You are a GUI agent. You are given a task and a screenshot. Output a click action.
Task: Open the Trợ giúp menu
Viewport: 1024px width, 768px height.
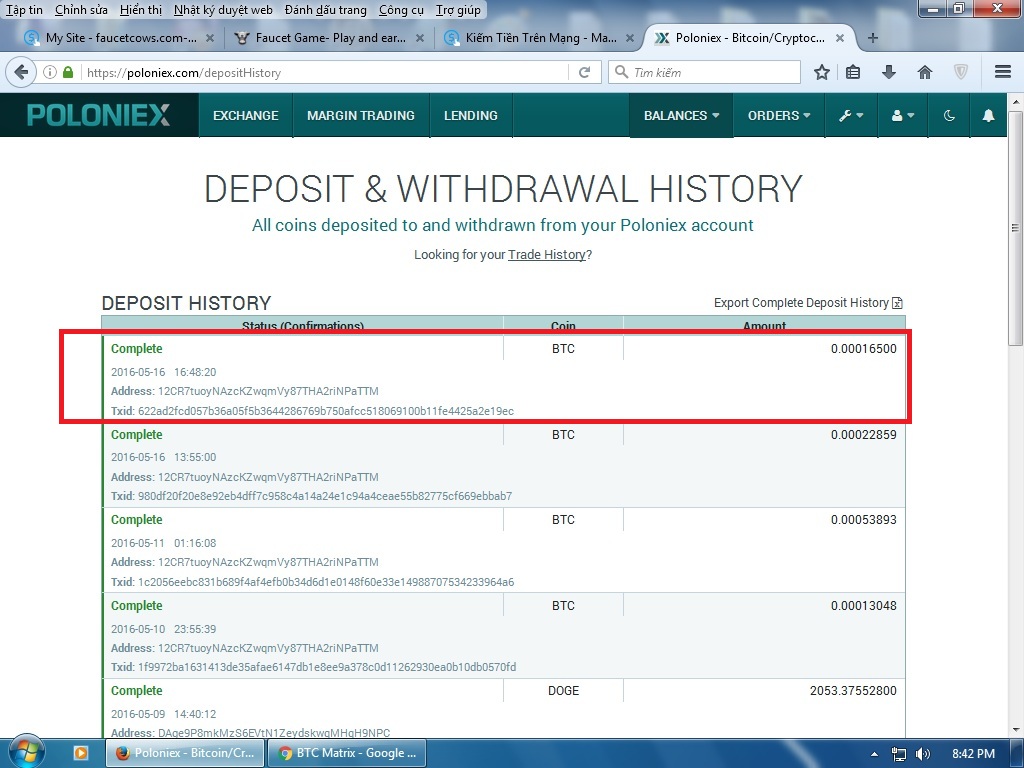point(458,10)
